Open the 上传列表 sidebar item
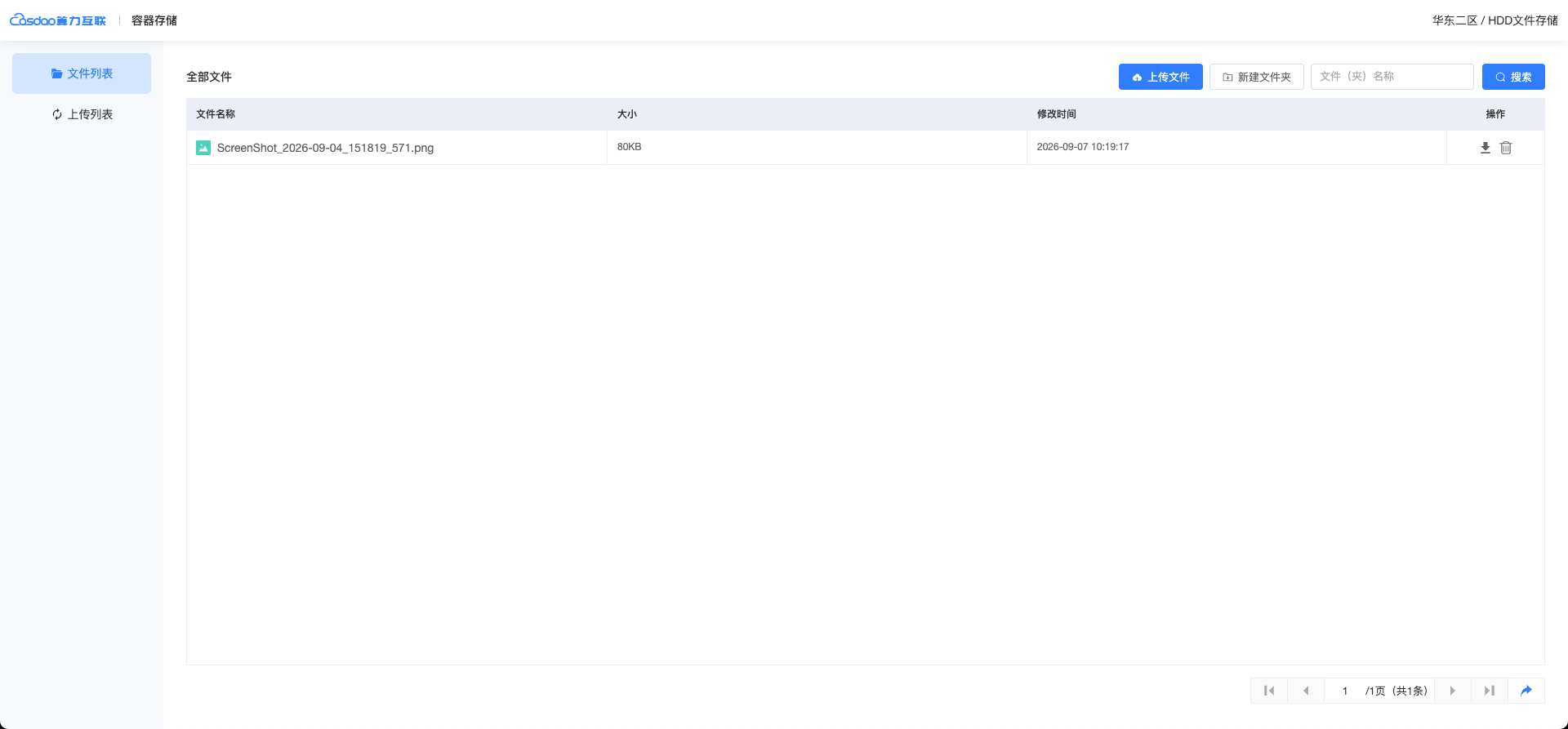The width and height of the screenshot is (1568, 729). pos(82,114)
